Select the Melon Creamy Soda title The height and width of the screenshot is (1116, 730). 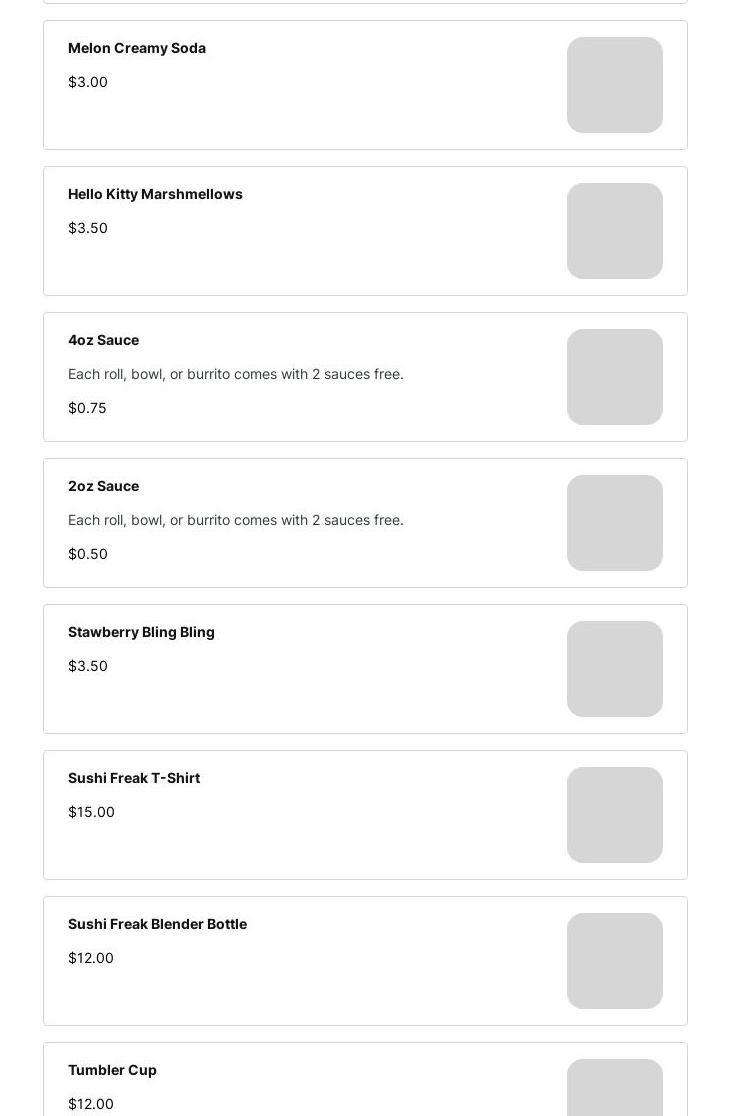point(137,48)
